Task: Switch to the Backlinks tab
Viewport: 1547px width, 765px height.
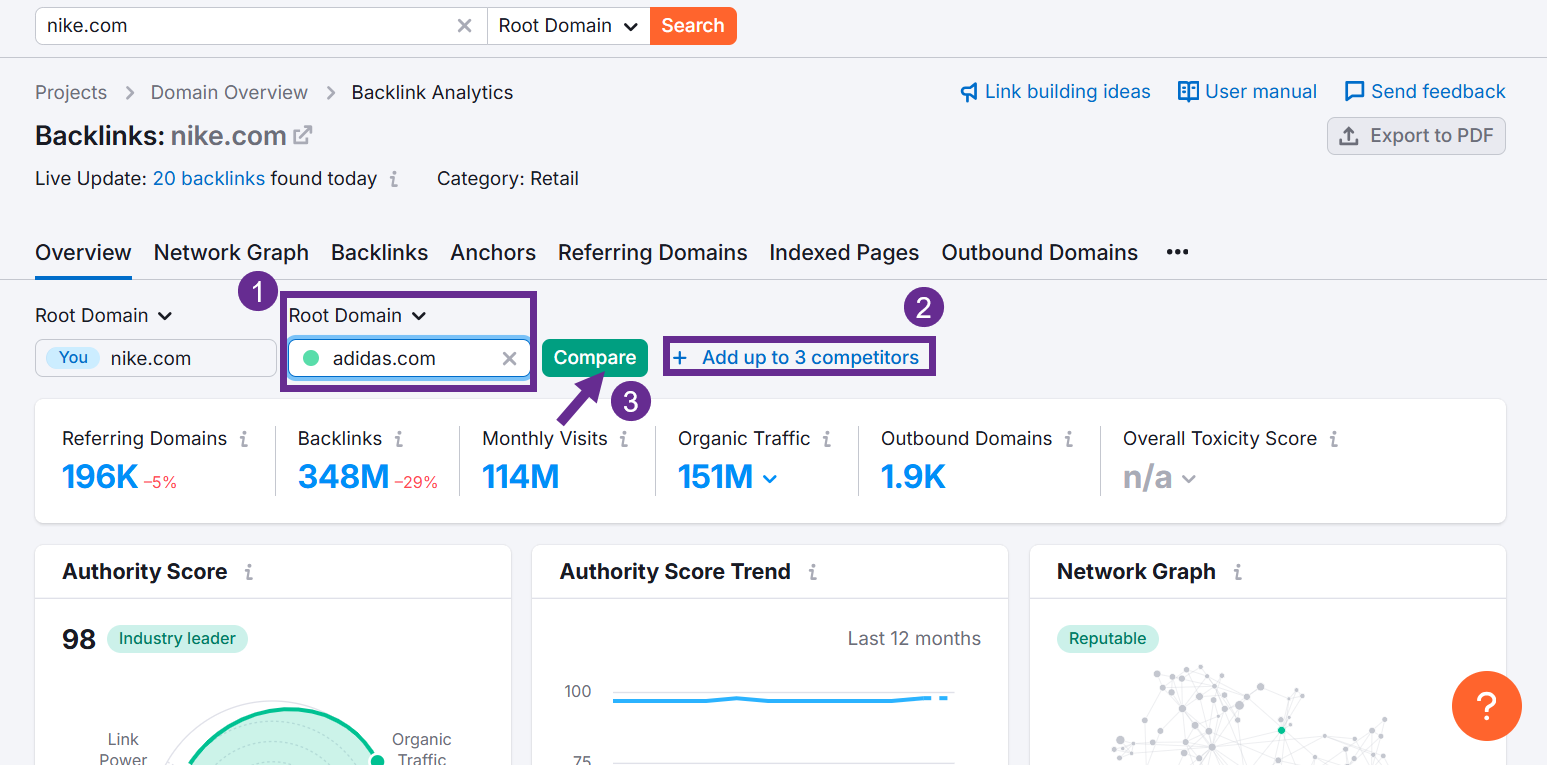Action: pos(379,253)
